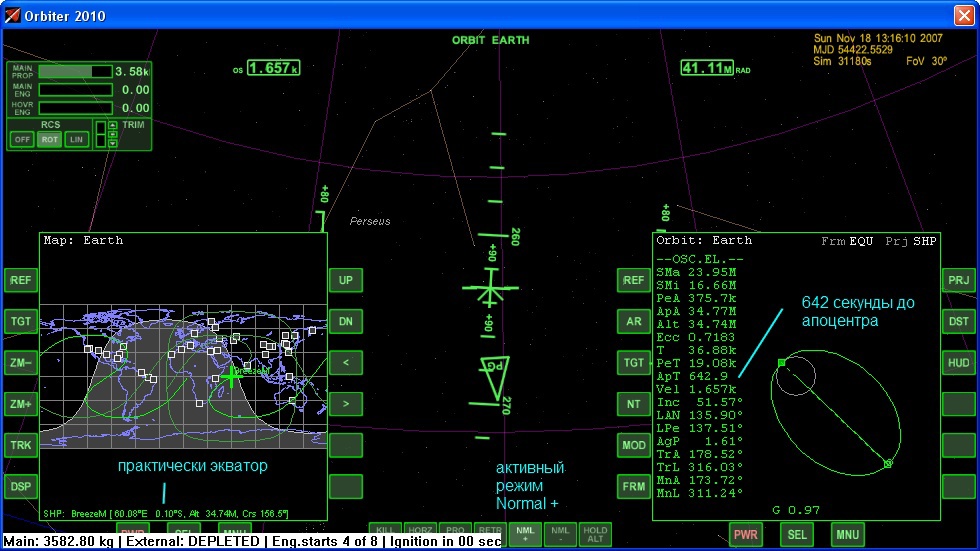
Task: Select the TGT button on Map MFD
Action: [x=21, y=321]
